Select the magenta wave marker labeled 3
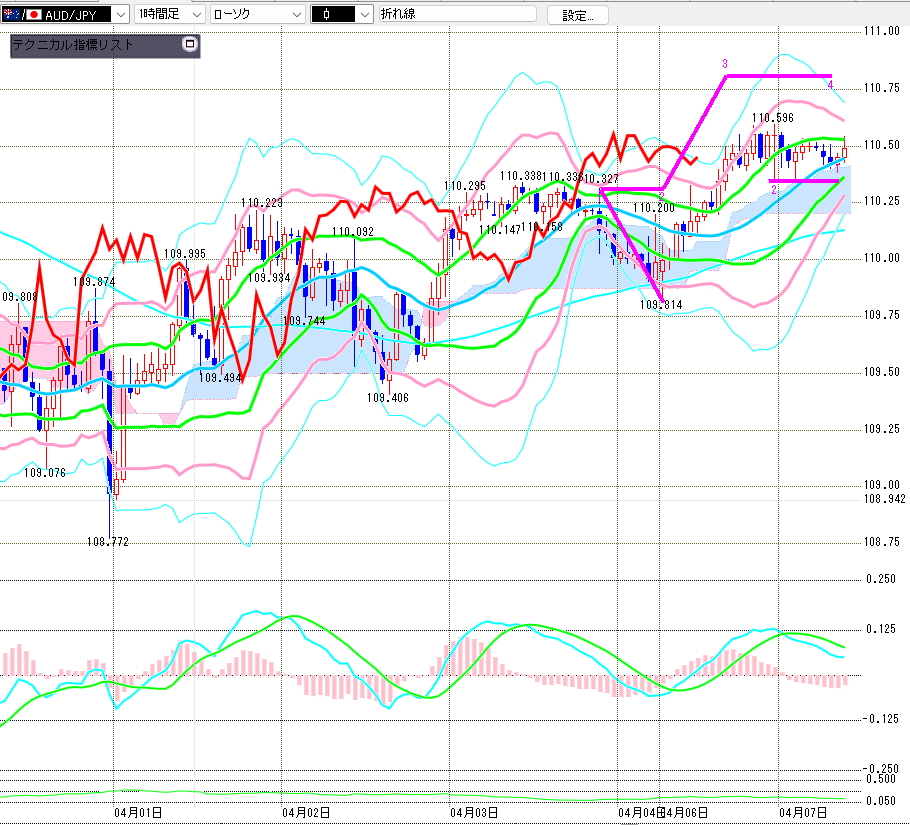Image resolution: width=910 pixels, height=825 pixels. pyautogui.click(x=725, y=64)
